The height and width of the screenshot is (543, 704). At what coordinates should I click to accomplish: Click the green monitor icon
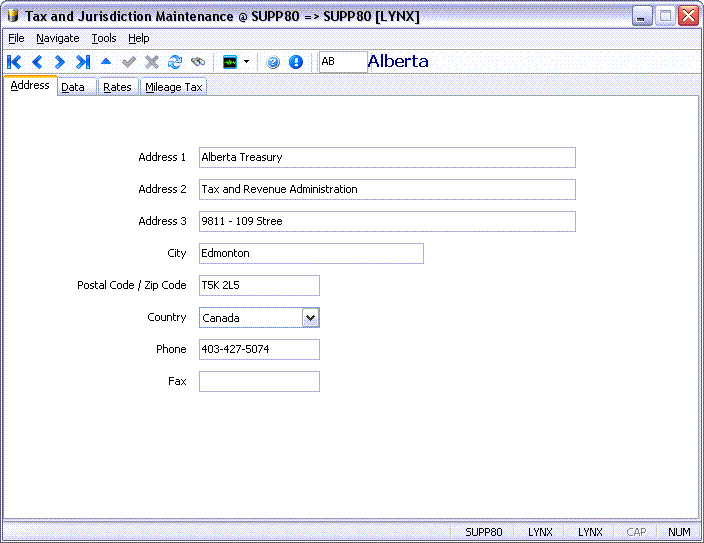pyautogui.click(x=230, y=62)
